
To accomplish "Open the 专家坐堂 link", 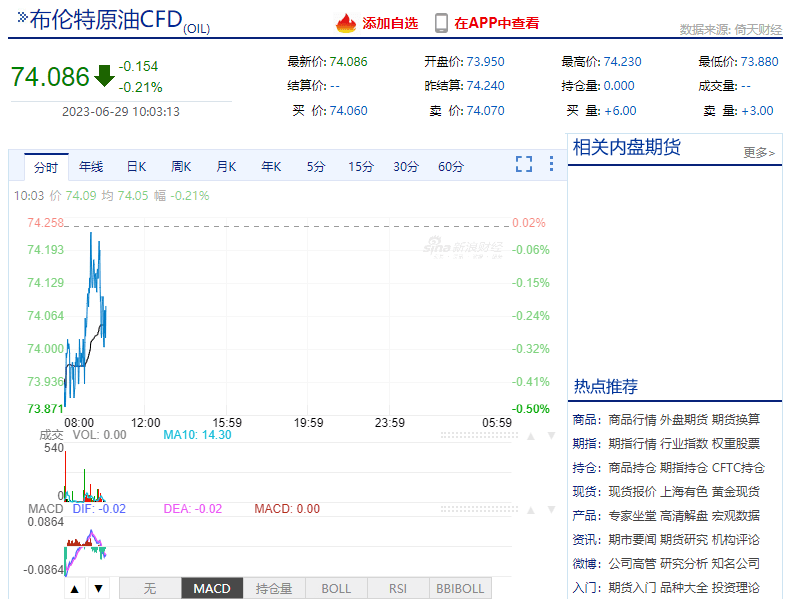I will pos(632,516).
